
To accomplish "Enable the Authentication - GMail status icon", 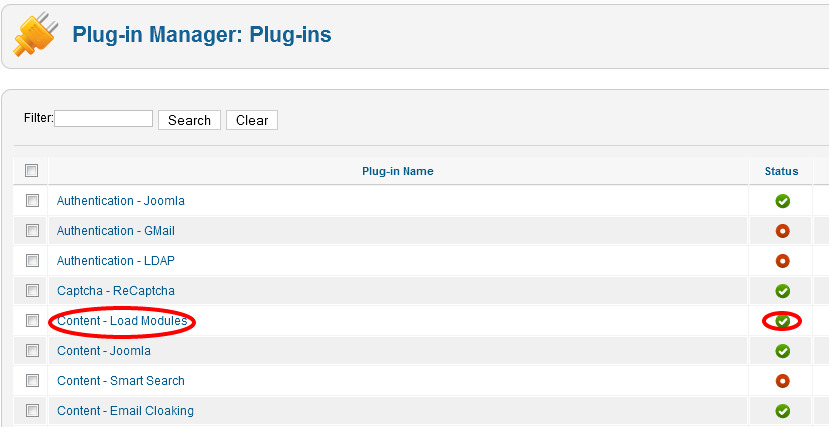I will pyautogui.click(x=782, y=231).
